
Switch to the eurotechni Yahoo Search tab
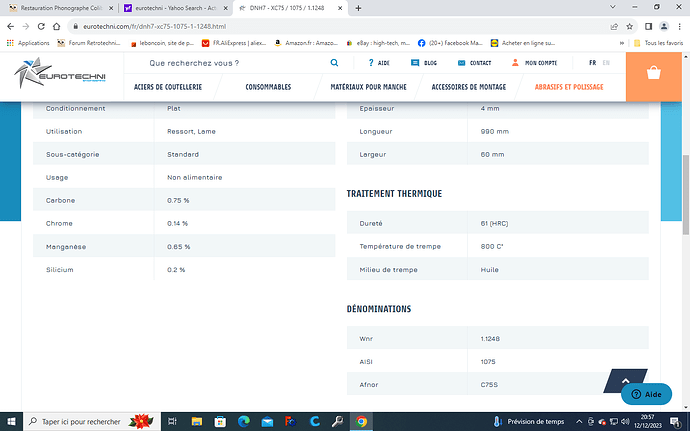tap(176, 8)
